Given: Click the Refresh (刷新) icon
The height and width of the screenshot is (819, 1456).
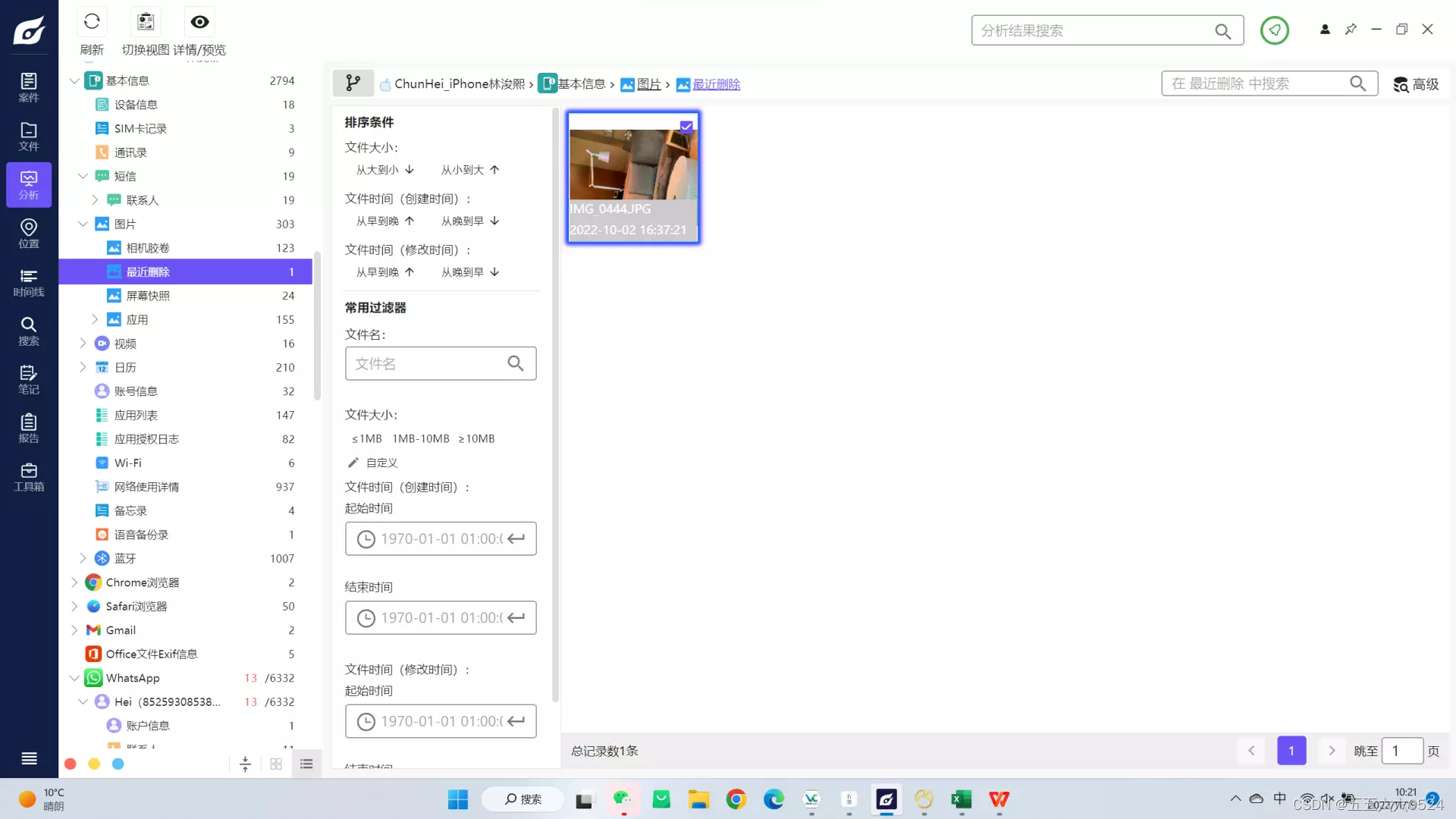Looking at the screenshot, I should click(x=92, y=22).
